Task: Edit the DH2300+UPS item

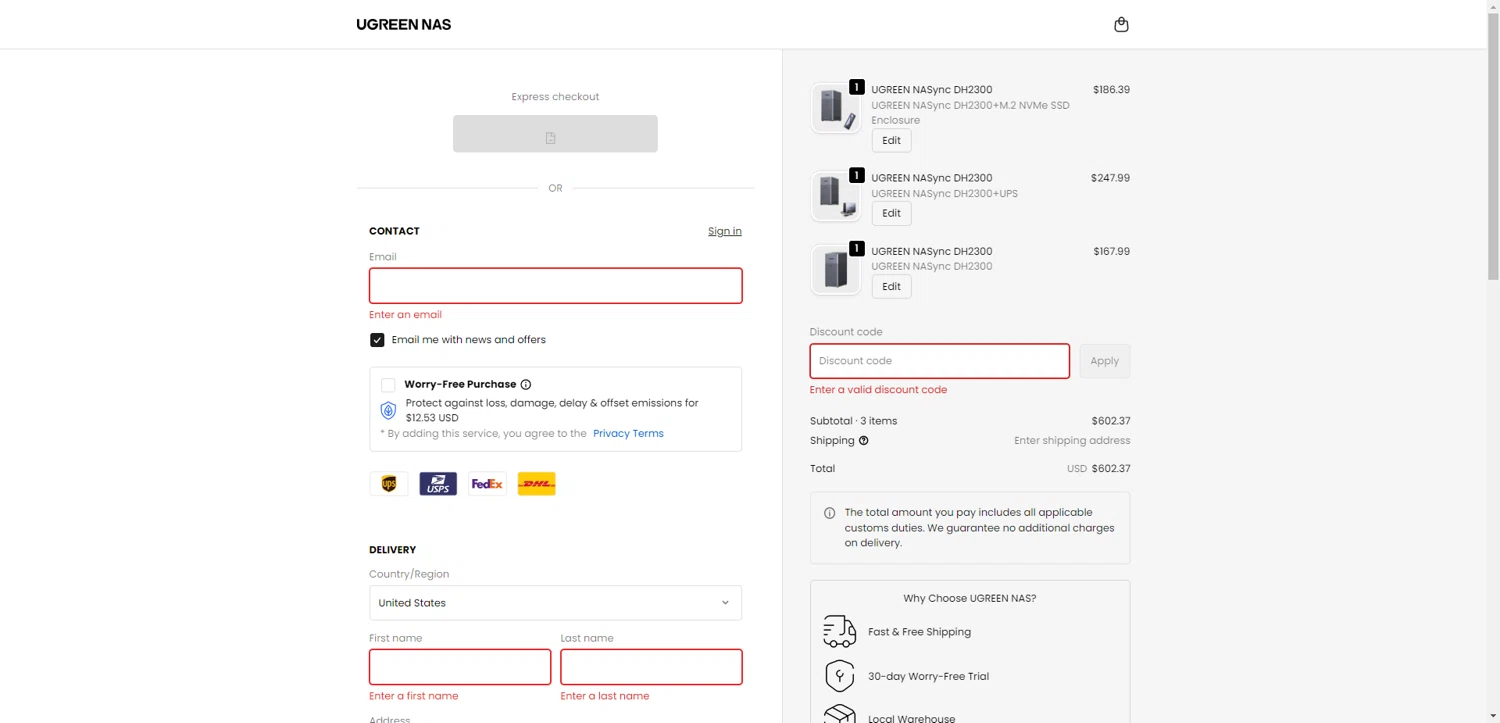Action: point(891,213)
